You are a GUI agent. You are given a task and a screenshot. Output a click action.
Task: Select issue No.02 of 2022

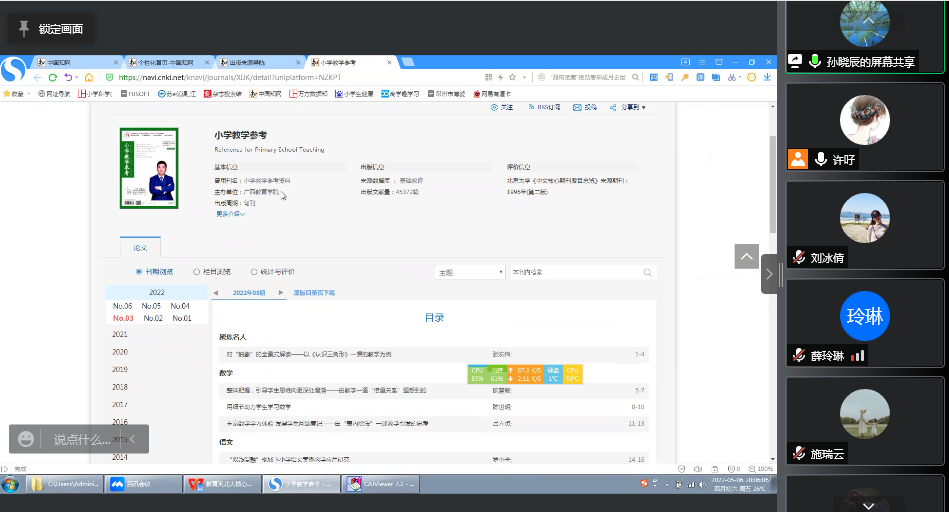pyautogui.click(x=152, y=318)
